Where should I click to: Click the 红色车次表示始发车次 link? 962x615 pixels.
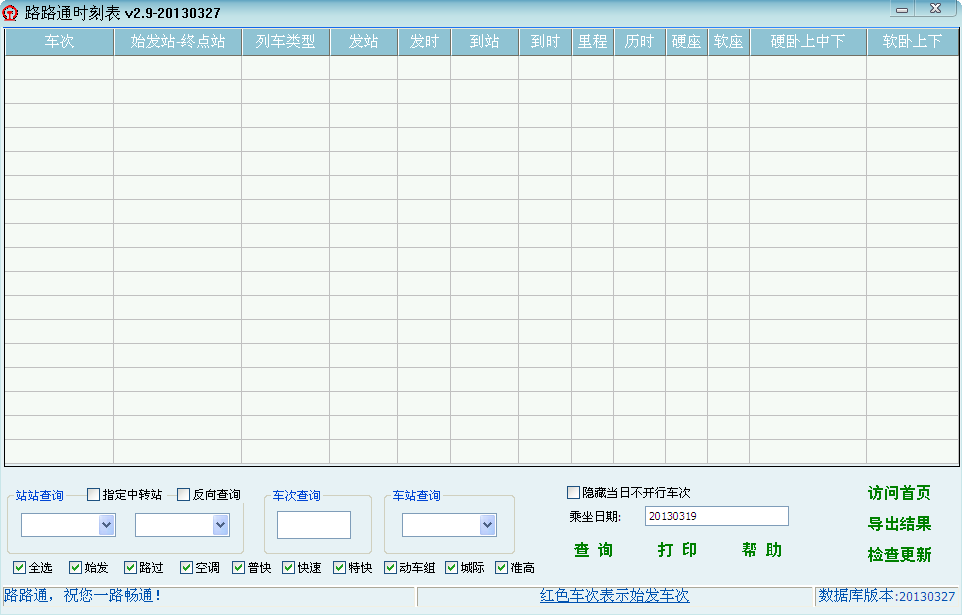[x=615, y=595]
